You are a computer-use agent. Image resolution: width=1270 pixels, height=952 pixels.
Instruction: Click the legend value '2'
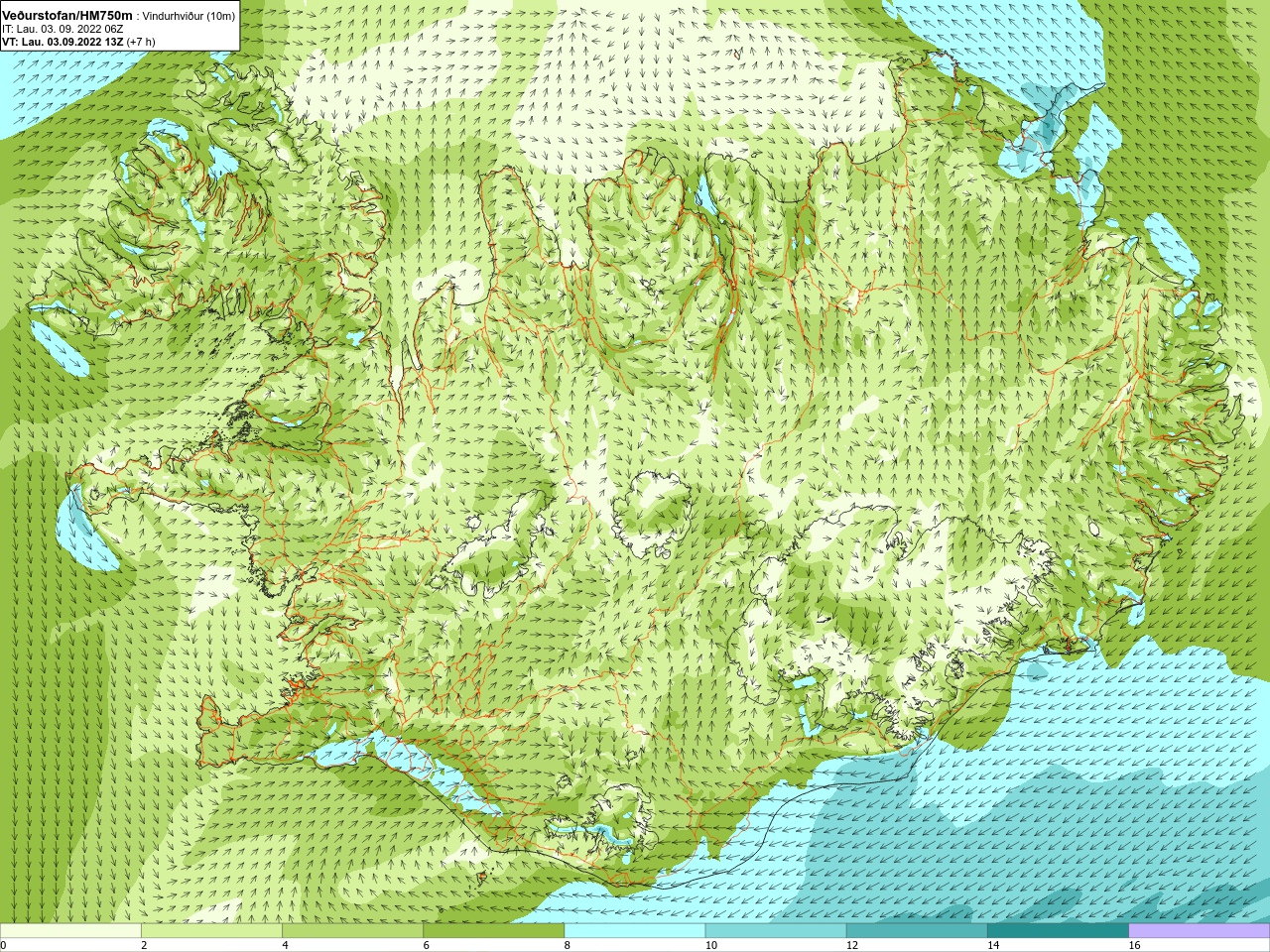point(144,945)
